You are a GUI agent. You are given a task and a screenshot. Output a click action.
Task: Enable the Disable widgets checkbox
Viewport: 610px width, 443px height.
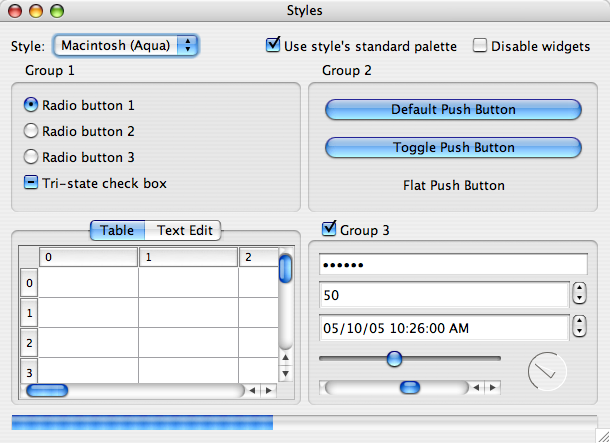click(480, 45)
